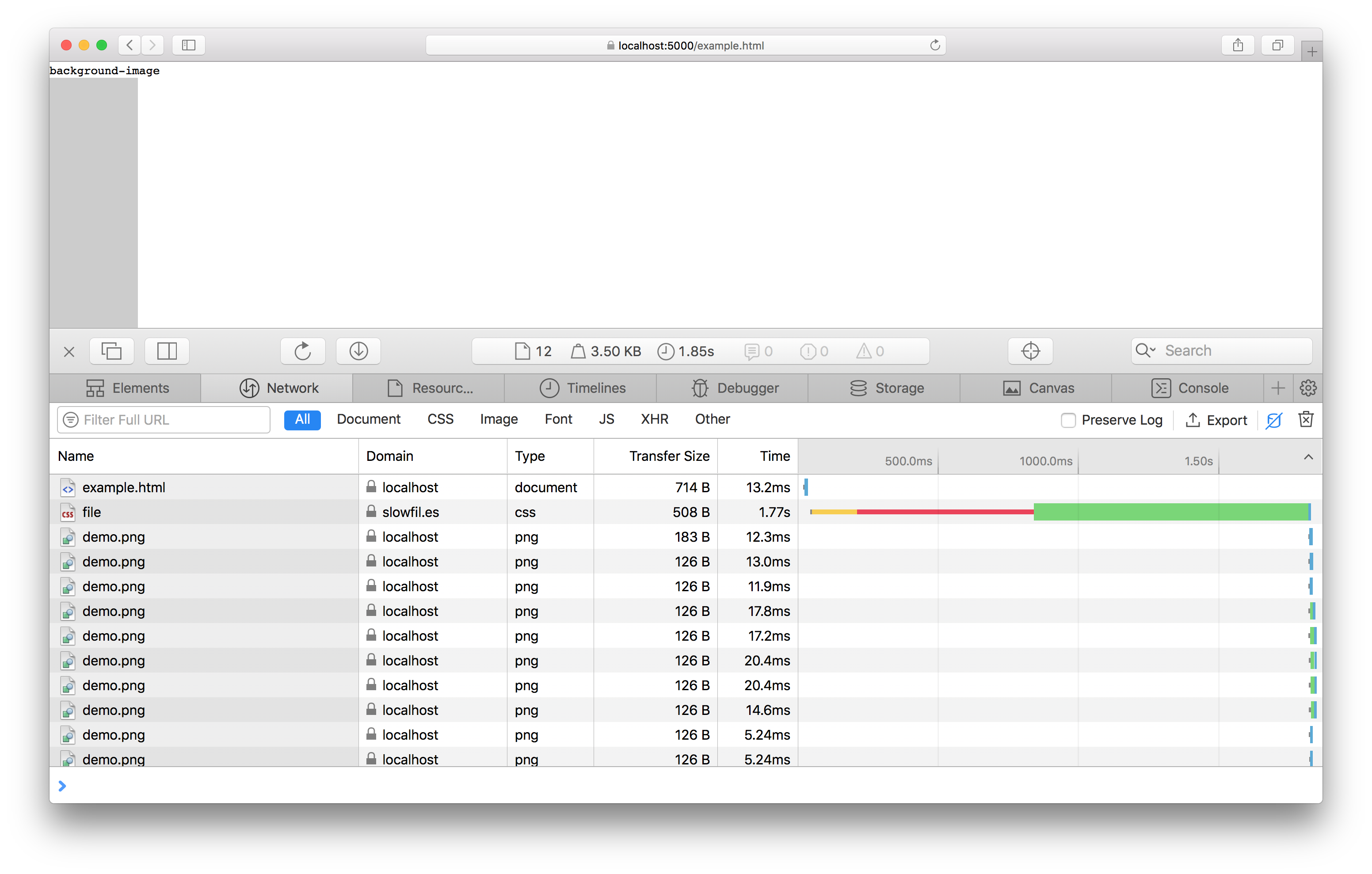Image resolution: width=1372 pixels, height=874 pixels.
Task: Select demo.png row with 17.8ms time
Action: pos(686,612)
